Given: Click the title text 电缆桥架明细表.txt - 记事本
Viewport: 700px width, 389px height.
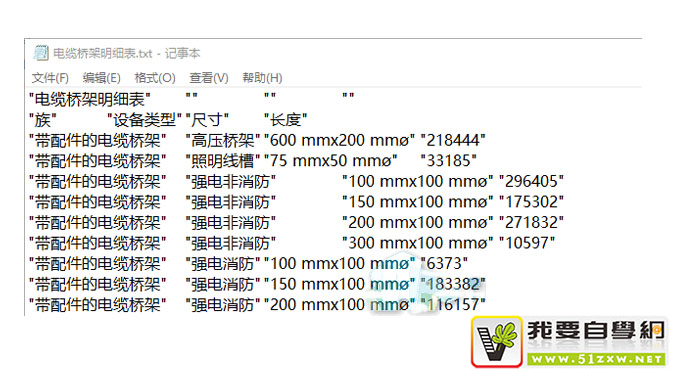Looking at the screenshot, I should pos(126,54).
